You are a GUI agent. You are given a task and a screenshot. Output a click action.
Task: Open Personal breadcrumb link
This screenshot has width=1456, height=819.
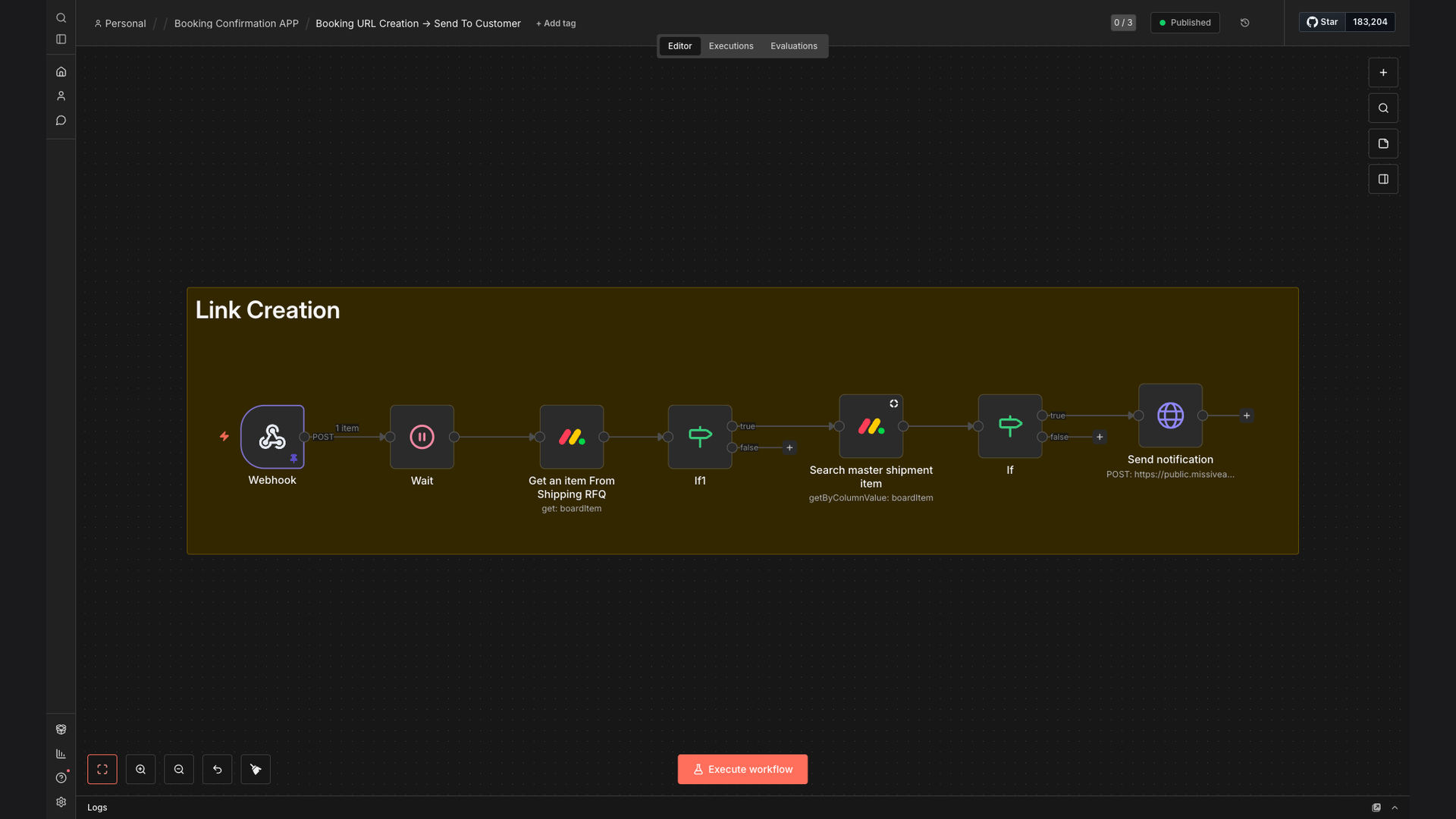pos(120,24)
